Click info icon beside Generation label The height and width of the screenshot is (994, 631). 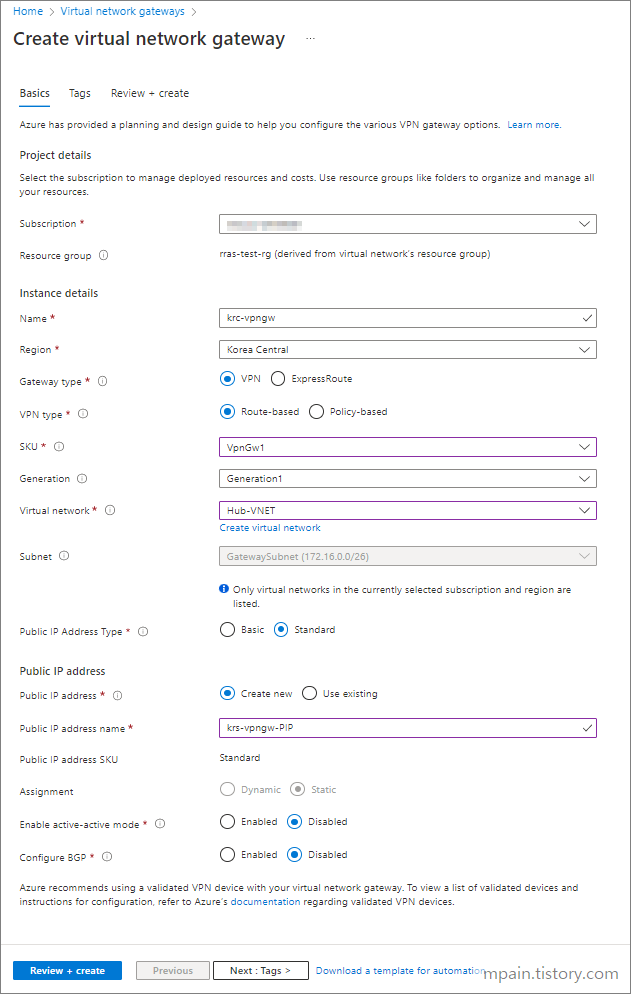point(82,479)
